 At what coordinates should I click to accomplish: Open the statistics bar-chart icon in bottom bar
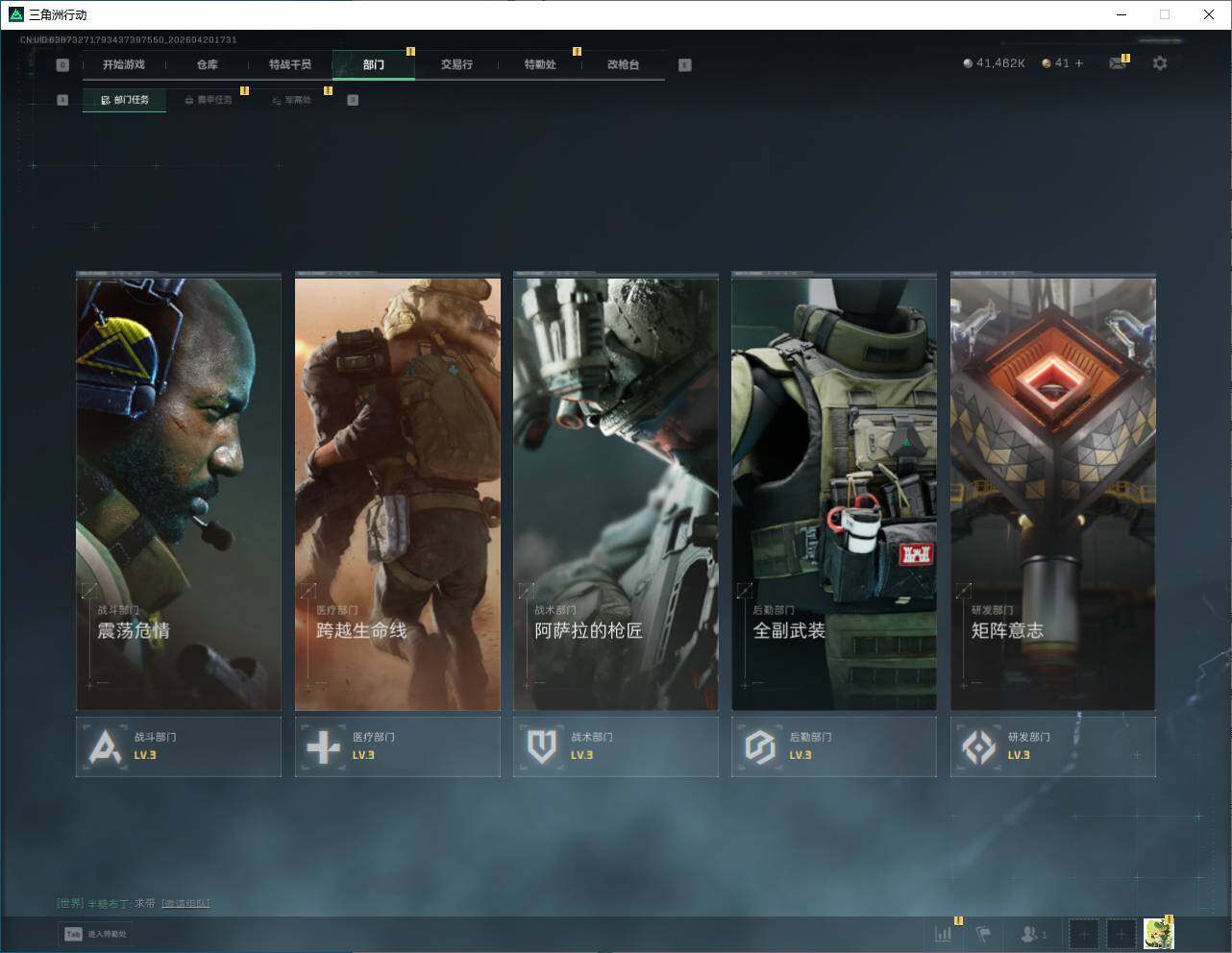(944, 933)
